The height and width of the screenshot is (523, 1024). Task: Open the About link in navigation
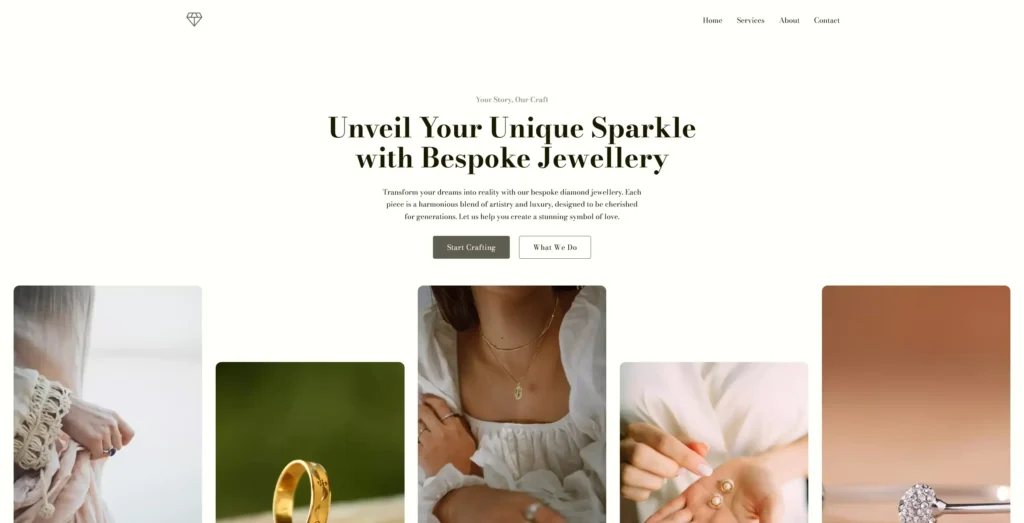click(789, 20)
